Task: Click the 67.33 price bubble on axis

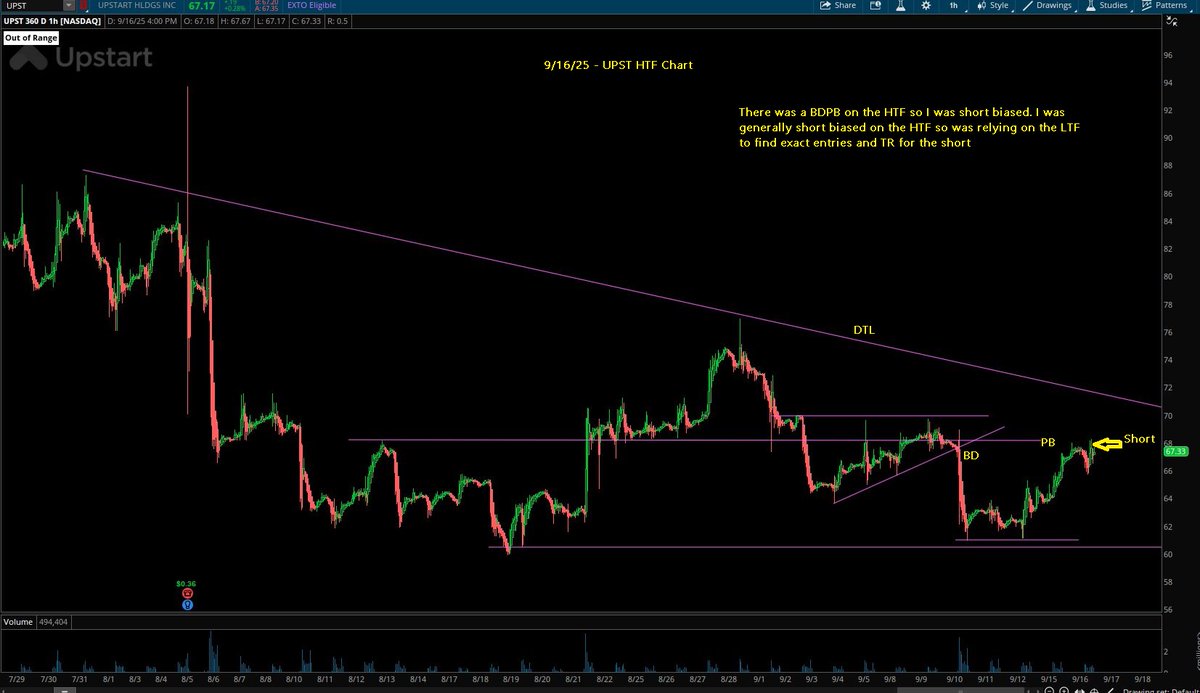Action: click(x=1179, y=452)
